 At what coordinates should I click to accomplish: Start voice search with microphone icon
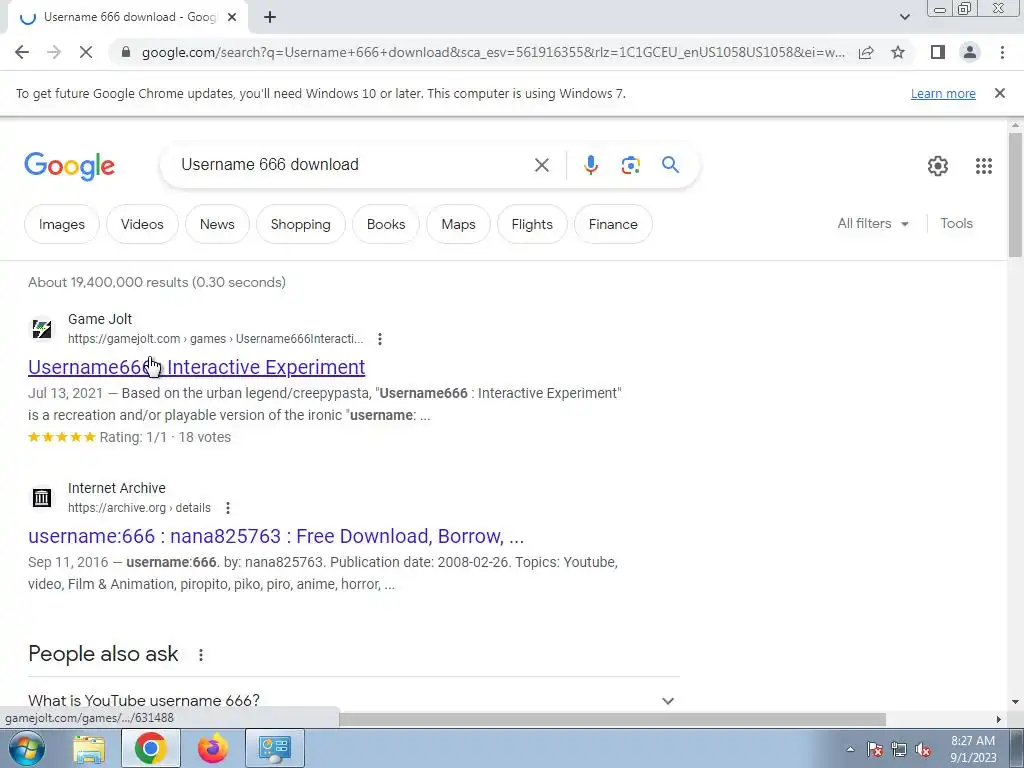[590, 165]
